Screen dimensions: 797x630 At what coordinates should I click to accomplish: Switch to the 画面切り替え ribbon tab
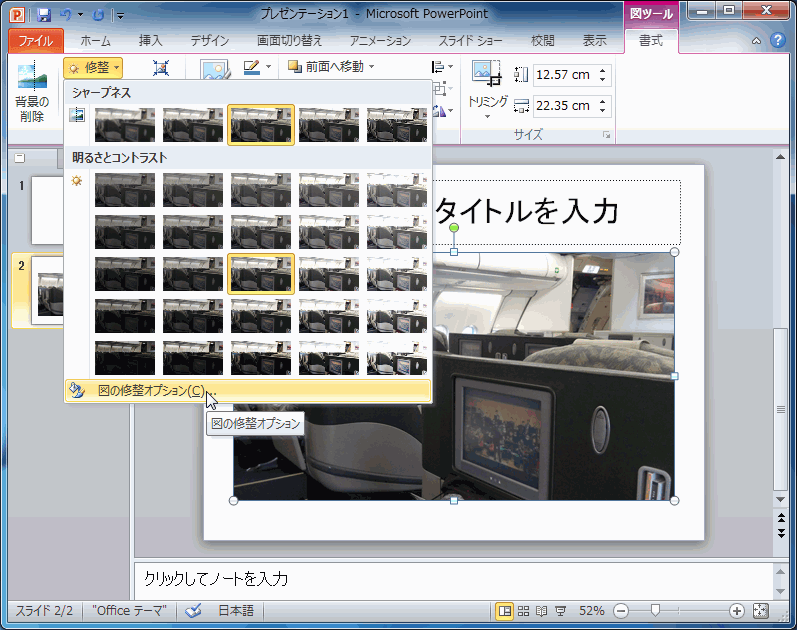(289, 41)
